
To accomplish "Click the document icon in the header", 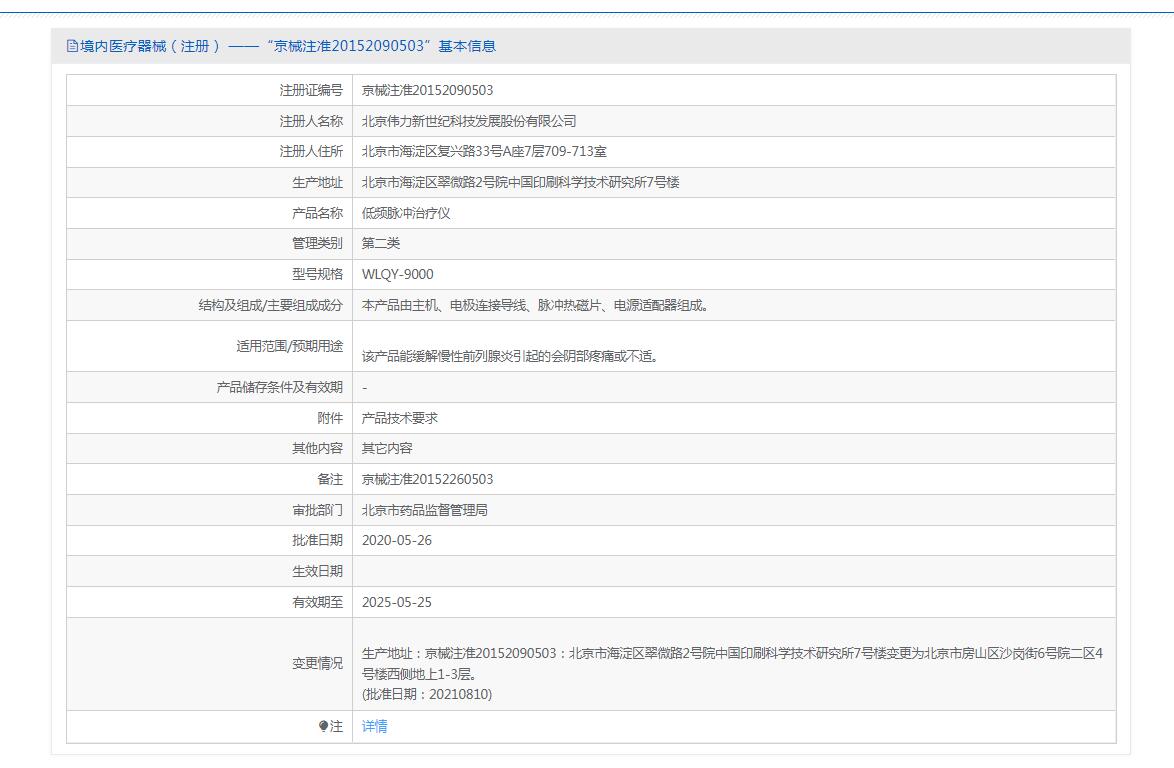I will click(72, 46).
